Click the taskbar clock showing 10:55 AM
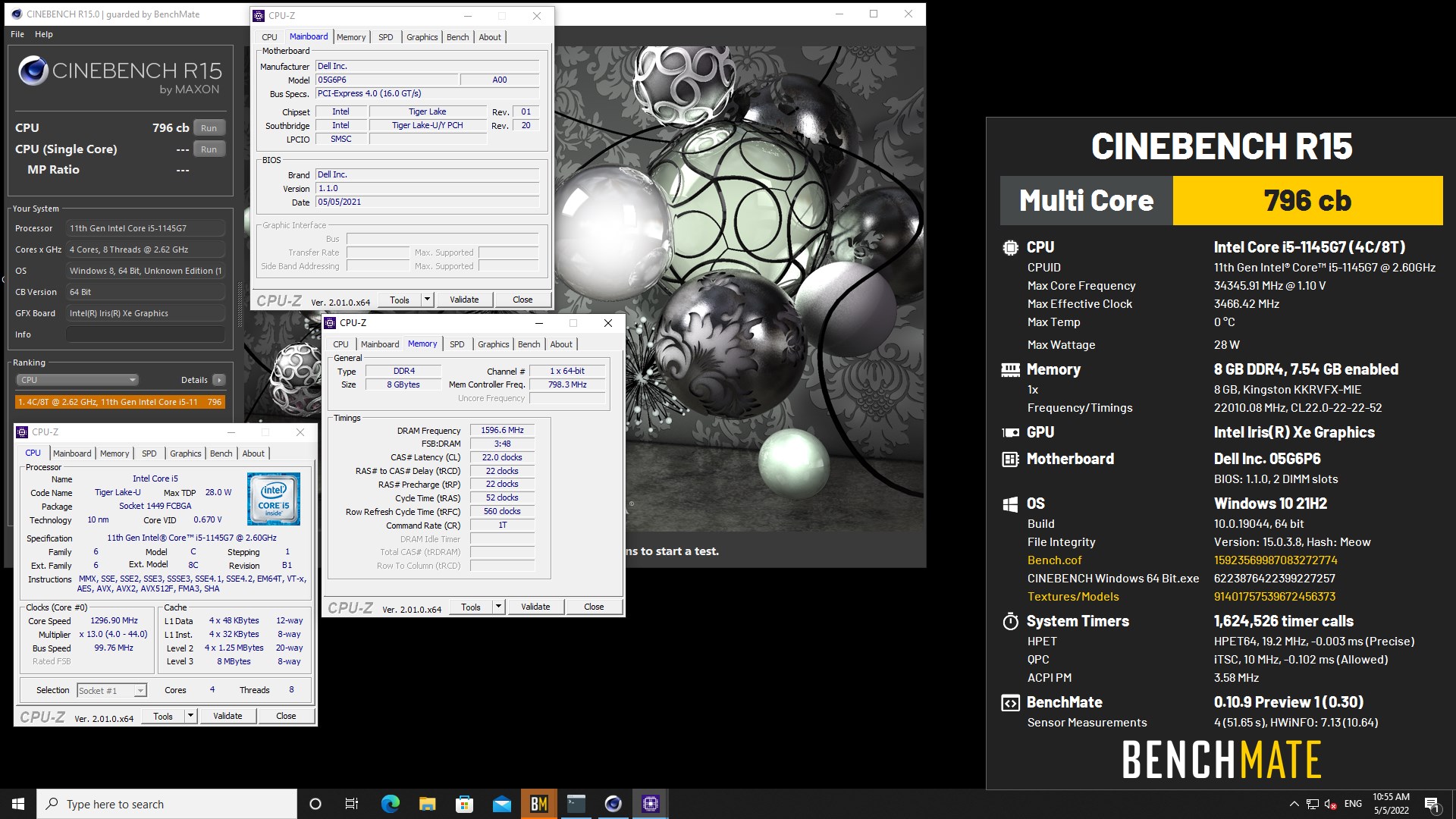This screenshot has height=819, width=1456. click(1391, 804)
